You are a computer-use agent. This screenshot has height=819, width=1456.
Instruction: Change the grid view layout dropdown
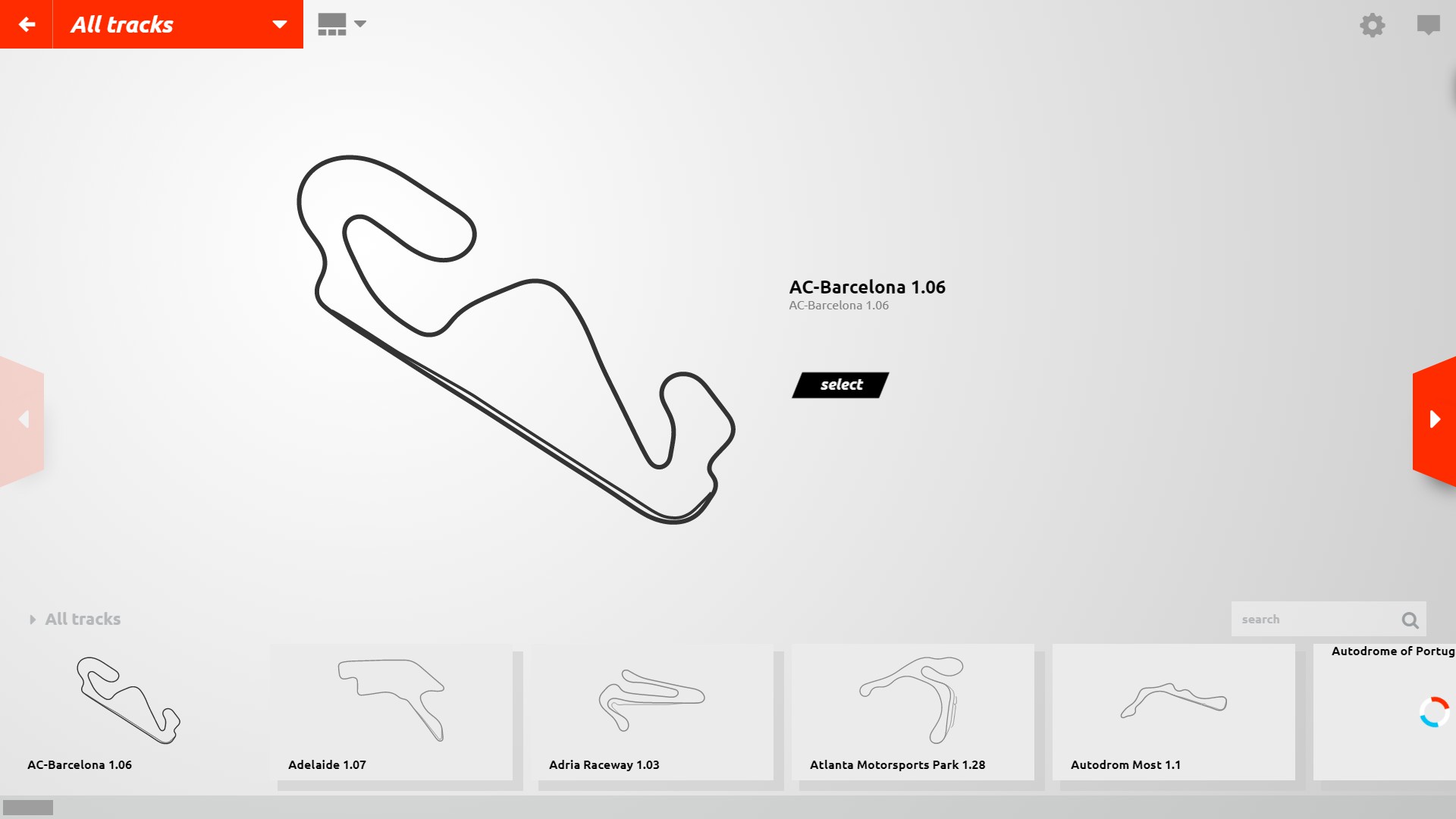point(342,24)
